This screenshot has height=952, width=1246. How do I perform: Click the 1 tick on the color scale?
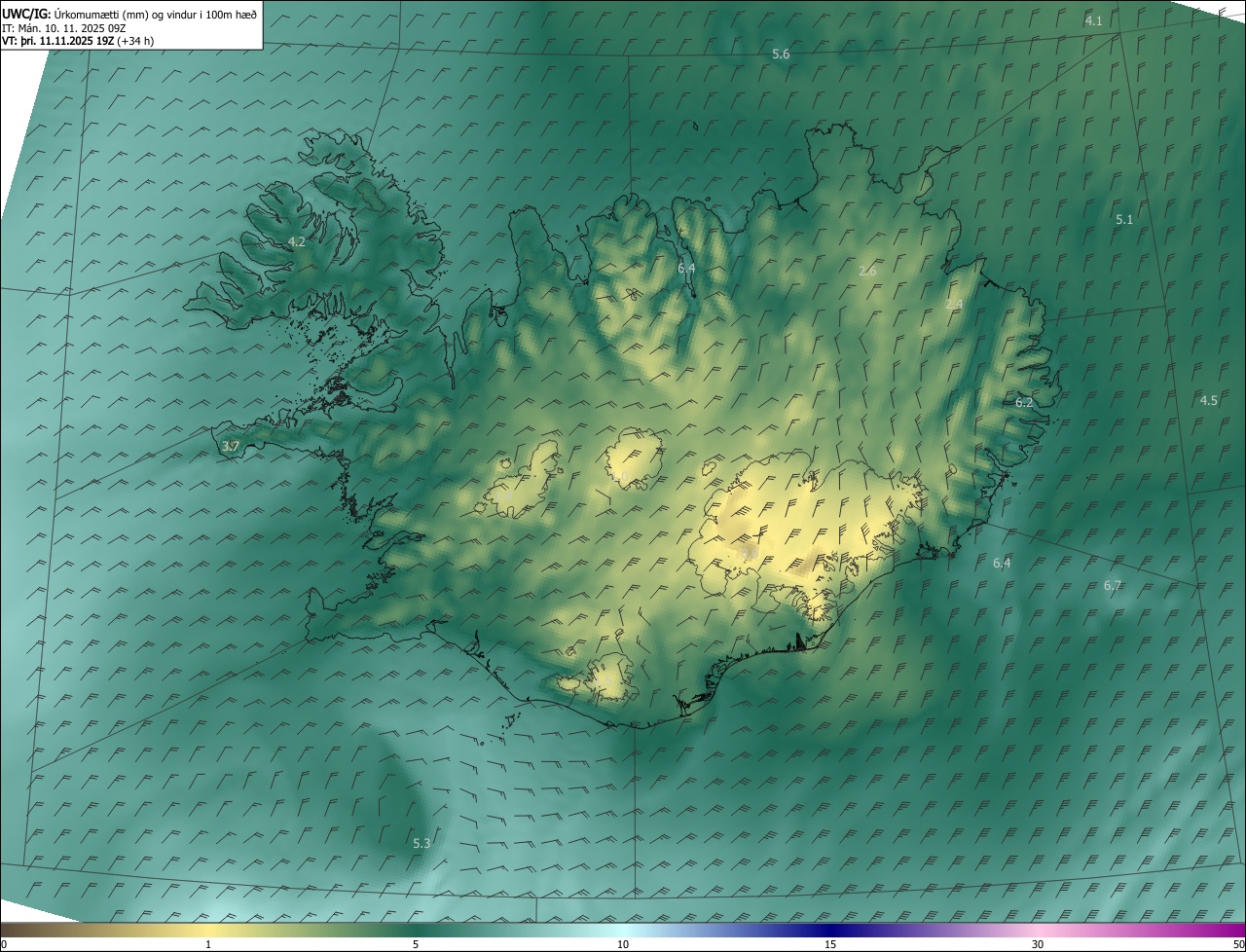[x=208, y=944]
